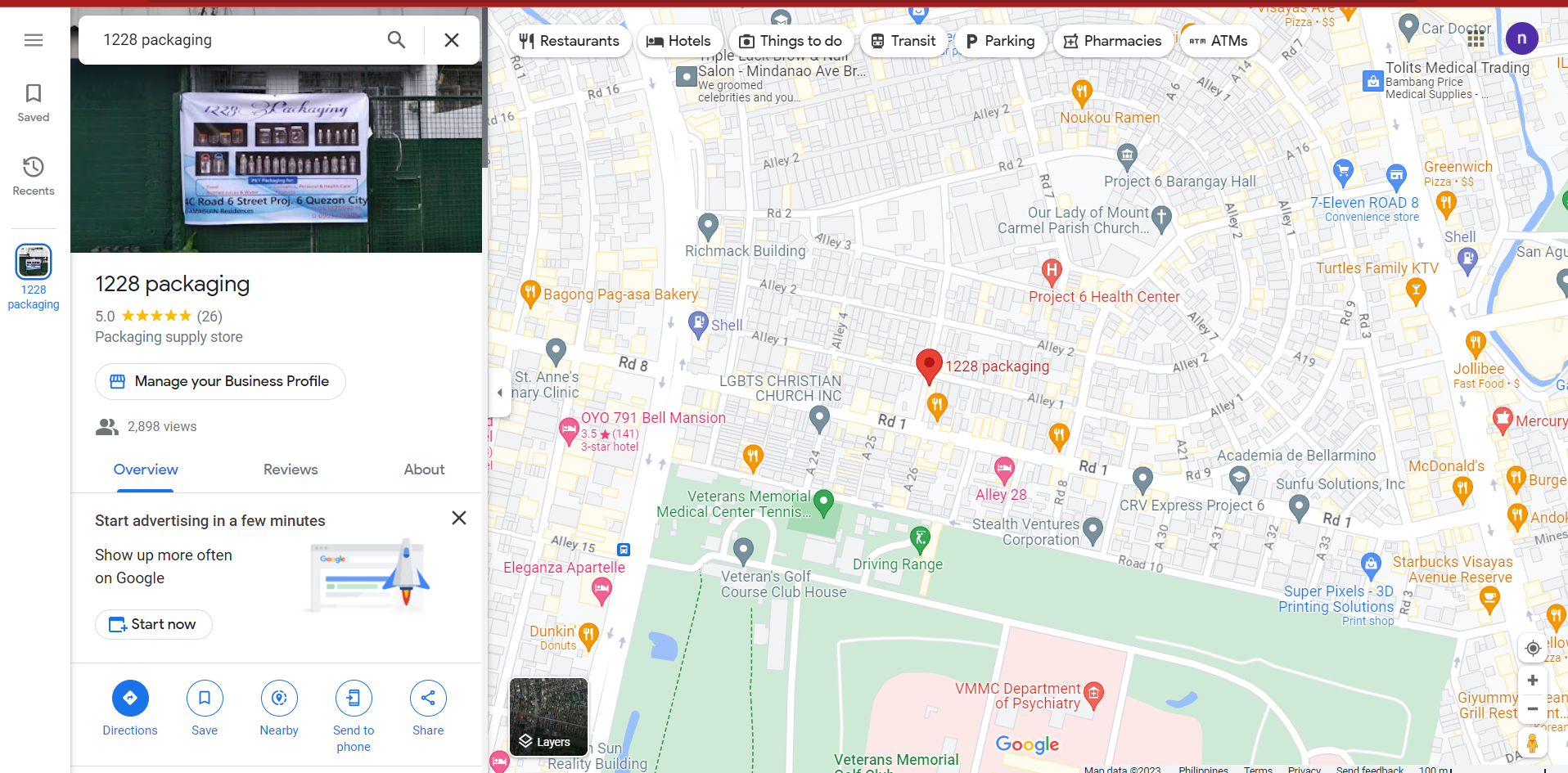Click the Noukou Ramen restaurant marker

(x=1082, y=92)
